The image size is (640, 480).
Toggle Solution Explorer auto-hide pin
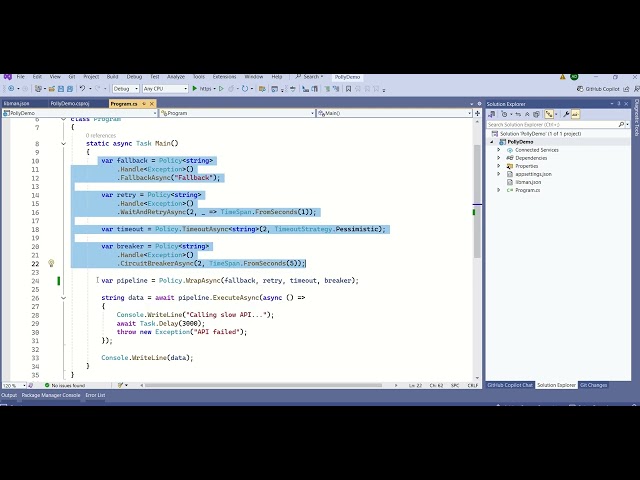tap(619, 104)
